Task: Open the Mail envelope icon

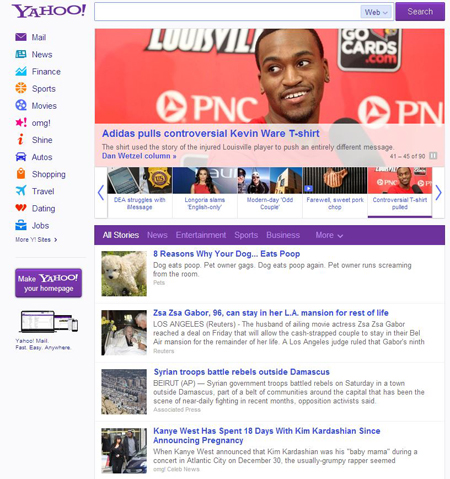Action: click(21, 37)
